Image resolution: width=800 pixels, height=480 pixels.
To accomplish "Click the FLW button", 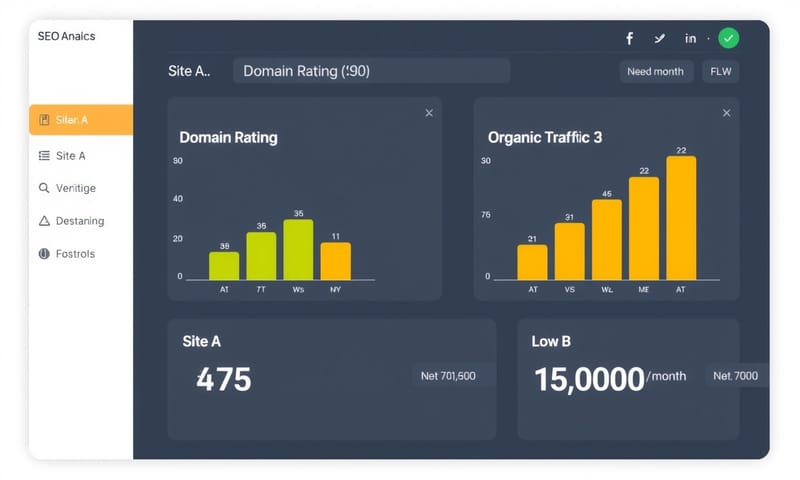I will (x=720, y=71).
